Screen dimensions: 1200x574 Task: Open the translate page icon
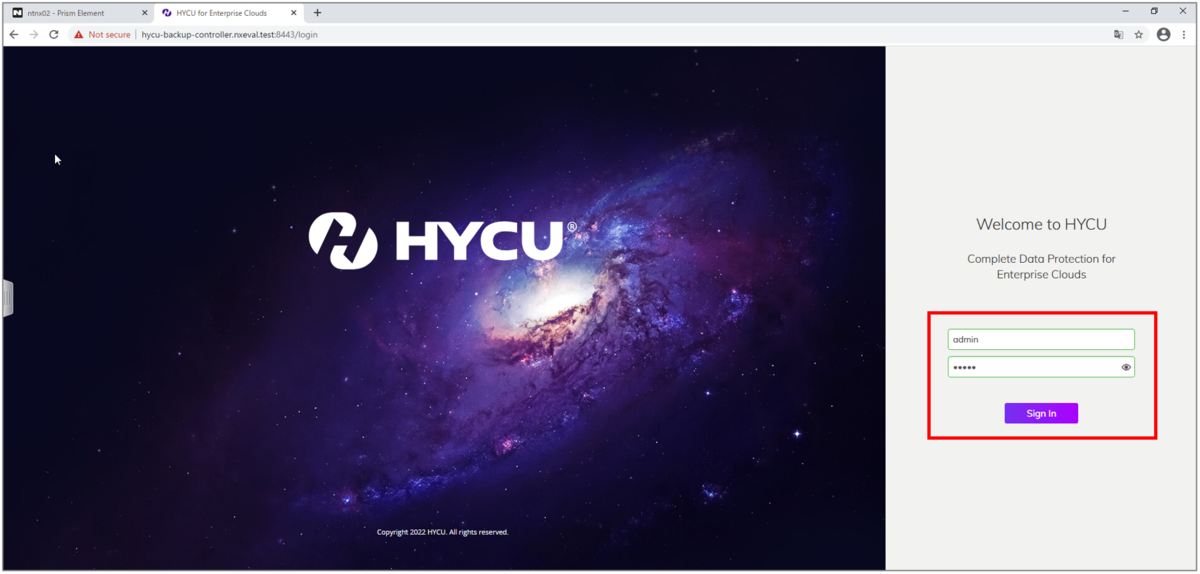coord(1118,34)
